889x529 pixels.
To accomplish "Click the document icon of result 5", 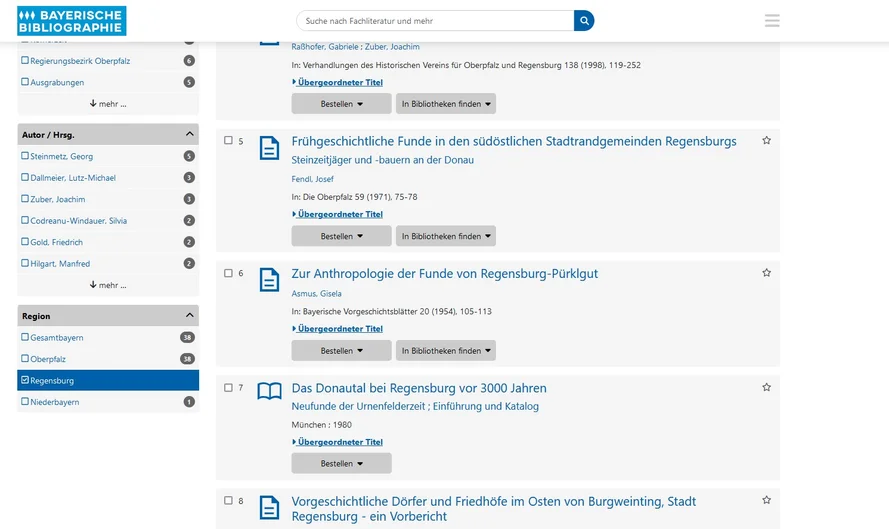I will point(269,148).
